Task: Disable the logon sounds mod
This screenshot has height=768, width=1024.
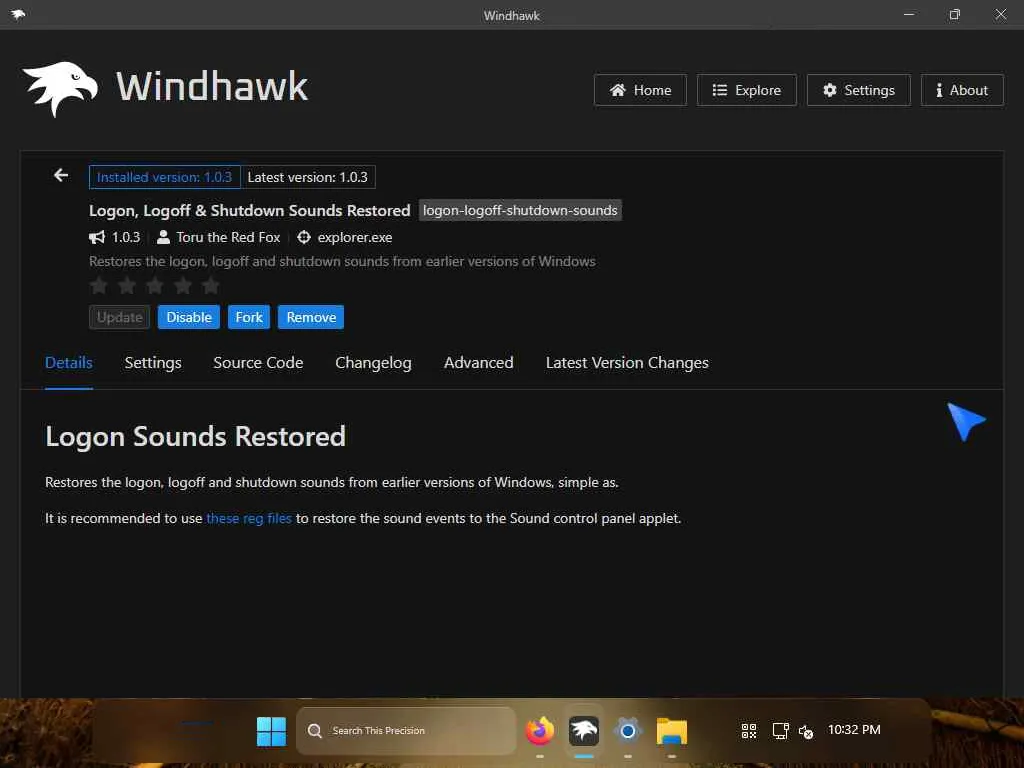Action: (189, 317)
